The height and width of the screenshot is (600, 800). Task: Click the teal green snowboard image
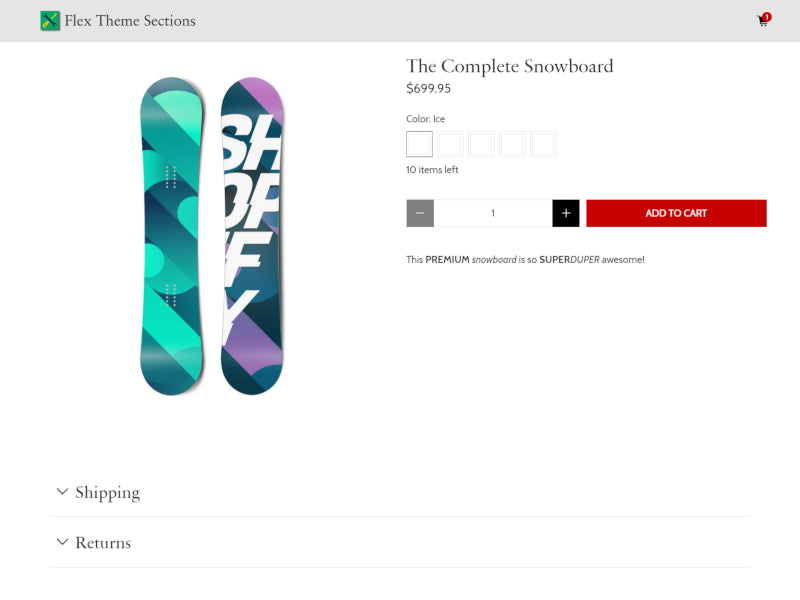tap(172, 236)
